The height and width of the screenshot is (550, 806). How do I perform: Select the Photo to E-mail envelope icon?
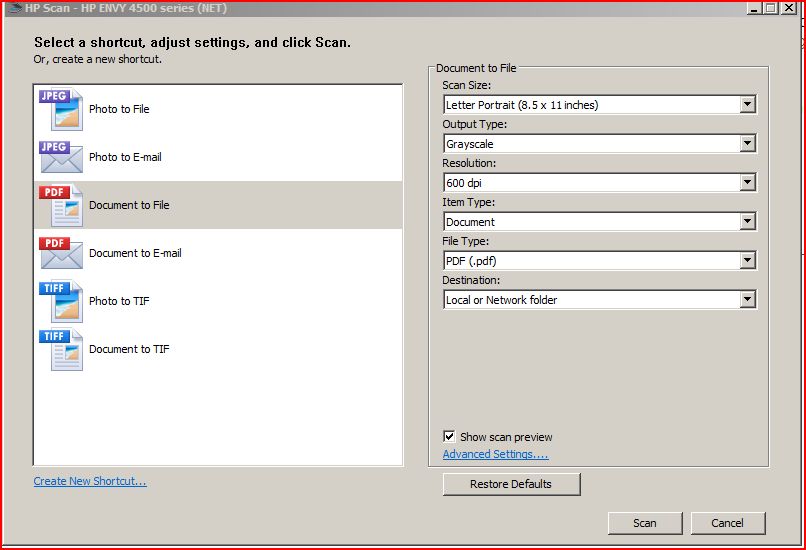61,157
